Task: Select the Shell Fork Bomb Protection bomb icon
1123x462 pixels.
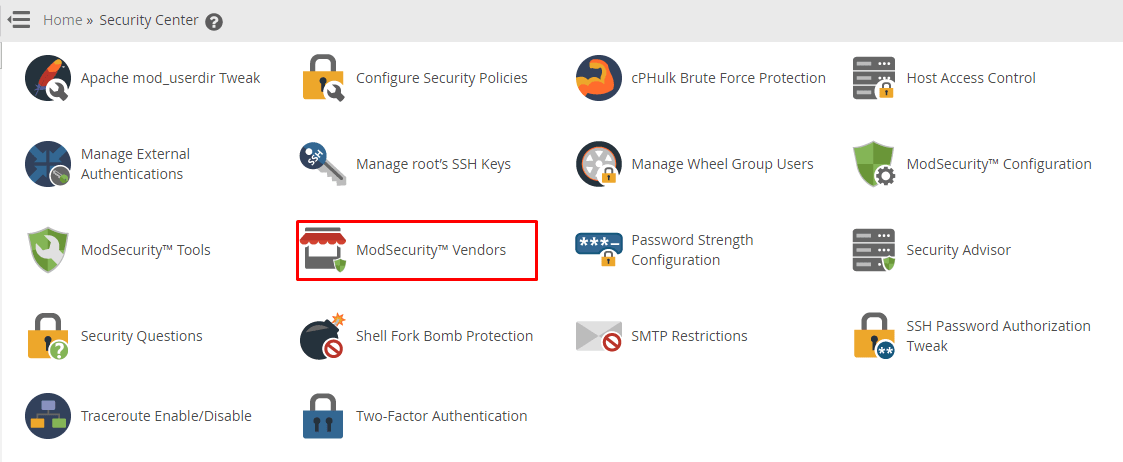Action: (323, 335)
